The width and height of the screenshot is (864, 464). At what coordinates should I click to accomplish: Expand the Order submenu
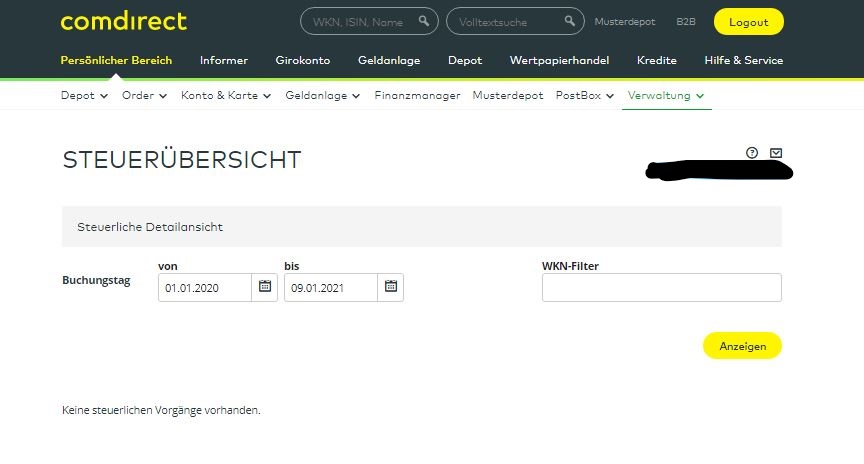coord(144,96)
